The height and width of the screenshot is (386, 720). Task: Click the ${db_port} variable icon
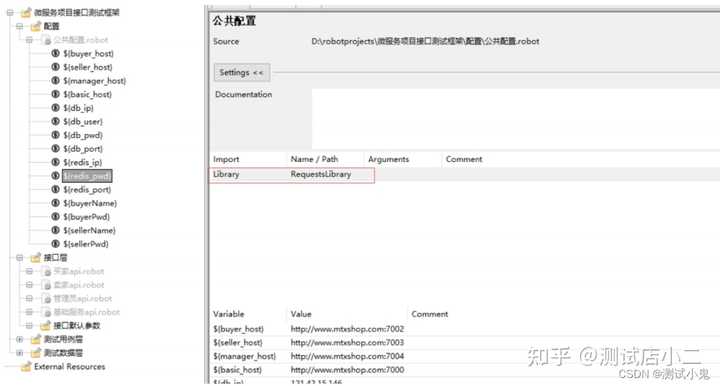(x=56, y=149)
